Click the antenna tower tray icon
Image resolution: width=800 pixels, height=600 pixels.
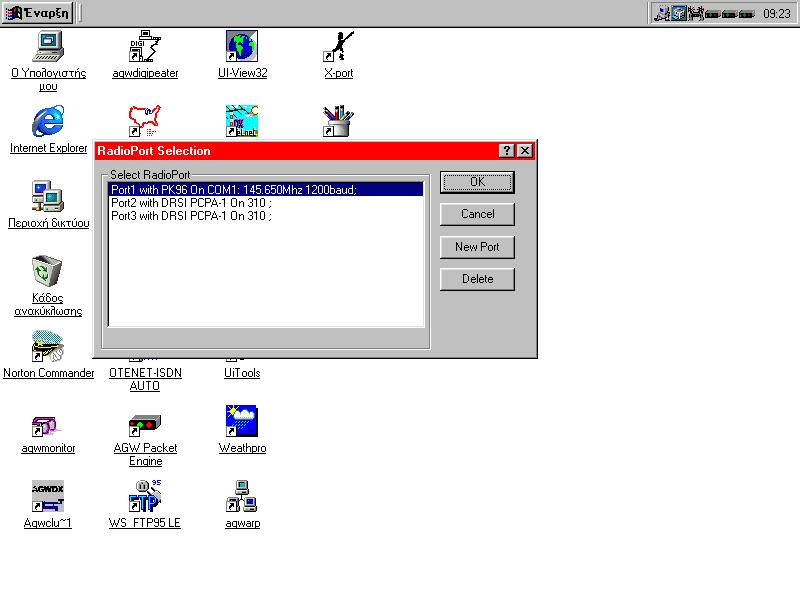click(696, 13)
